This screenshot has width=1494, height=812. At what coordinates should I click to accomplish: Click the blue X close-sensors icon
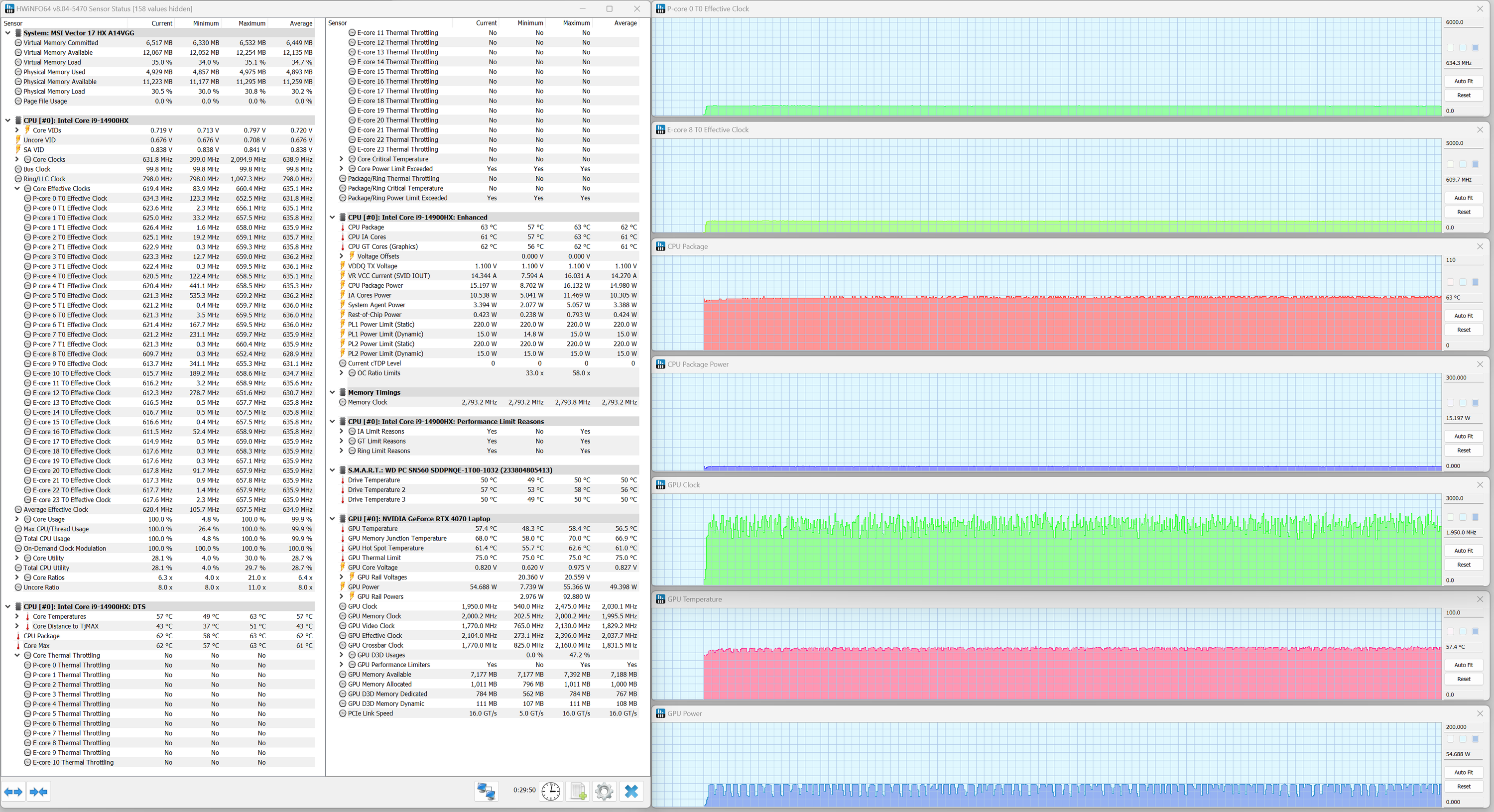(x=631, y=791)
